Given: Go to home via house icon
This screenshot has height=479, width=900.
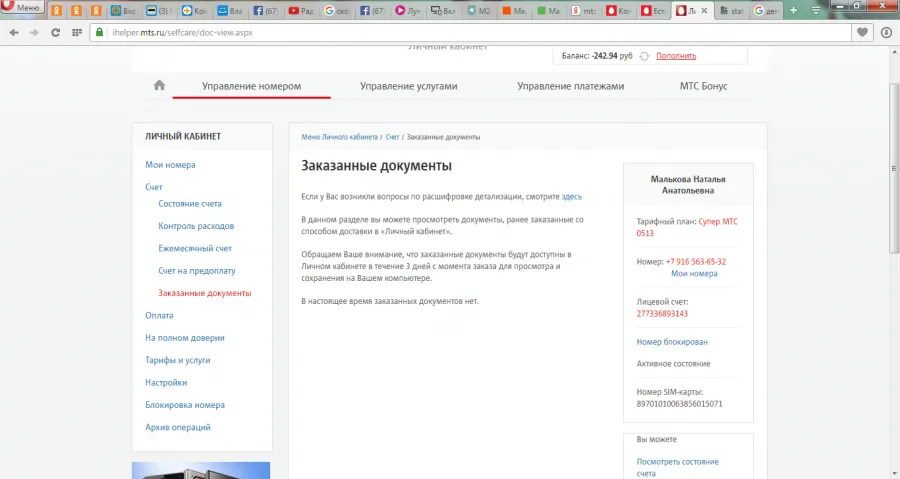Looking at the screenshot, I should (x=160, y=85).
